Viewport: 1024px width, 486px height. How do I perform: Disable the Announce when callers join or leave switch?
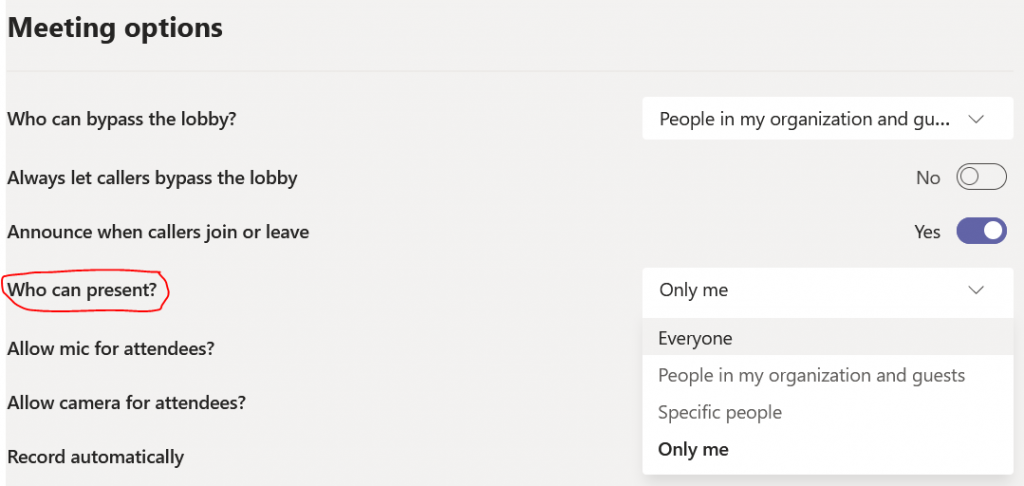pos(980,232)
